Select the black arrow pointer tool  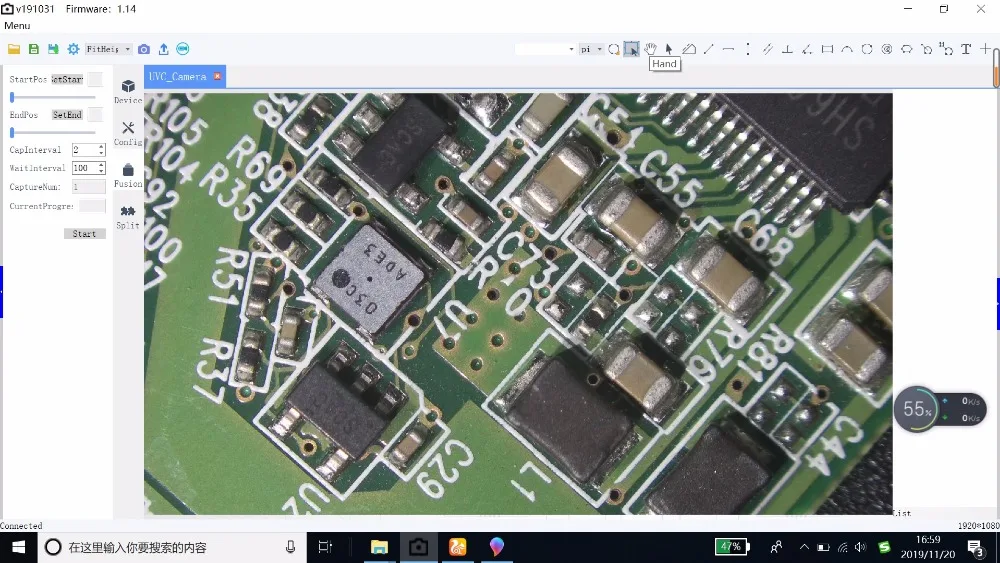(x=668, y=49)
